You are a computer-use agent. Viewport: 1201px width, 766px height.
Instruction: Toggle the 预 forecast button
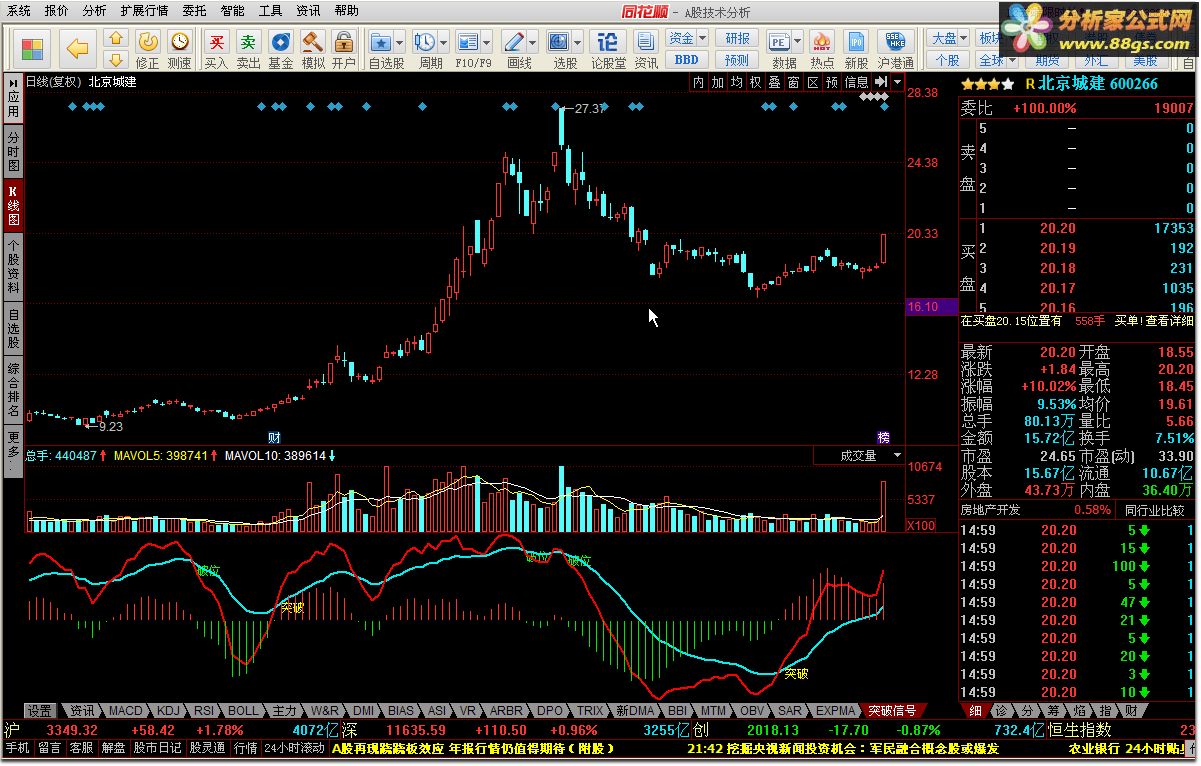click(831, 82)
